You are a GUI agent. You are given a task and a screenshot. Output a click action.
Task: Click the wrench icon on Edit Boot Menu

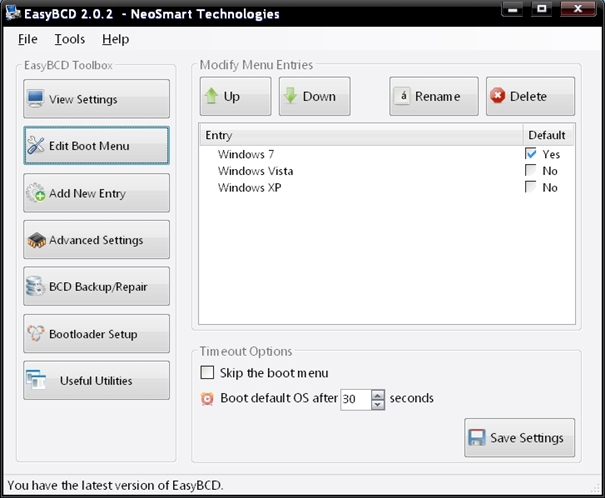click(36, 145)
